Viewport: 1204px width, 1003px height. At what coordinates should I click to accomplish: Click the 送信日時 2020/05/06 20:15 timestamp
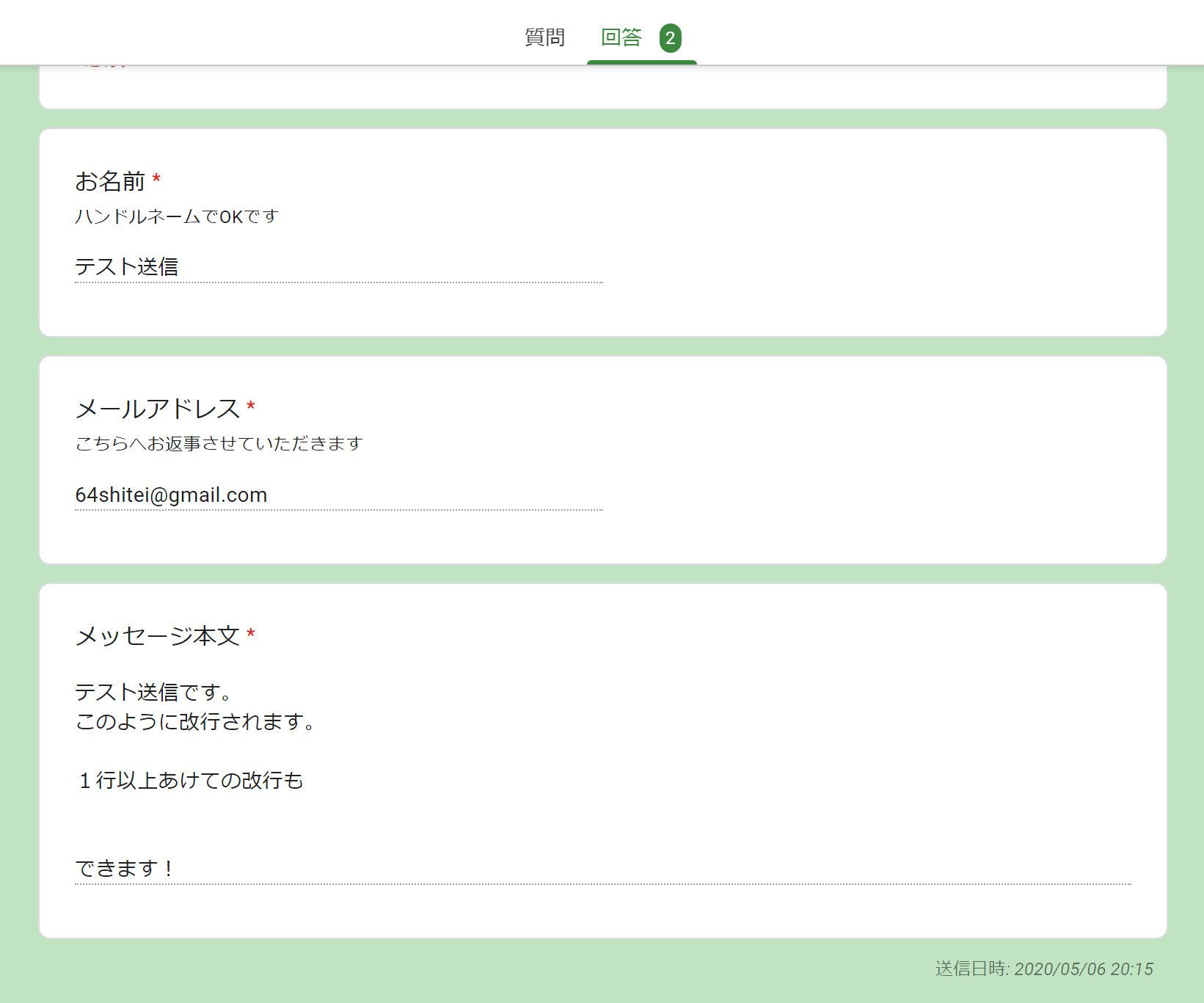[x=1044, y=969]
